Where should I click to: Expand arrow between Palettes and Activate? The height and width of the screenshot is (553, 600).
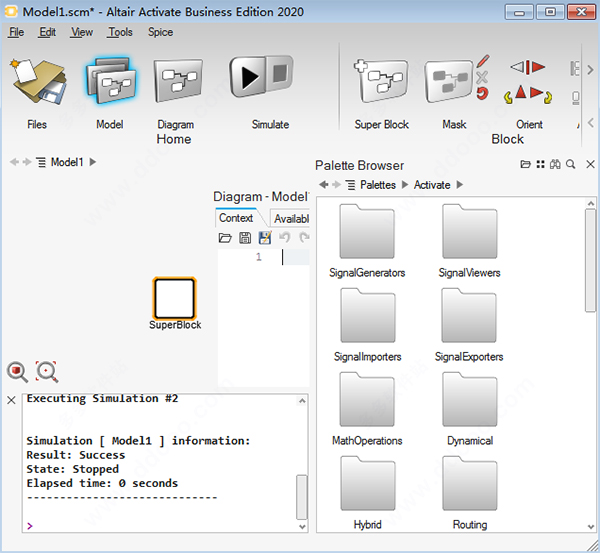point(405,185)
